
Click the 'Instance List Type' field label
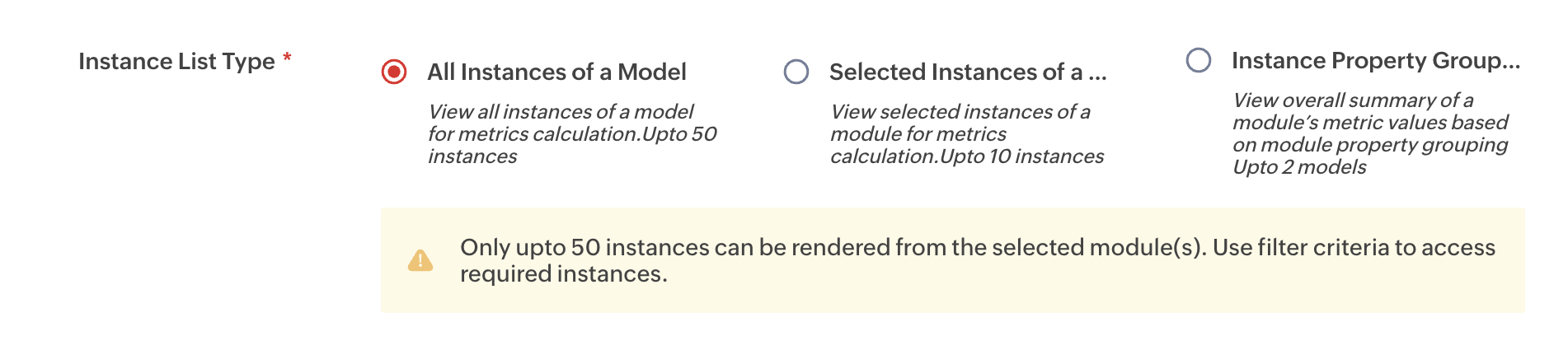tap(176, 62)
